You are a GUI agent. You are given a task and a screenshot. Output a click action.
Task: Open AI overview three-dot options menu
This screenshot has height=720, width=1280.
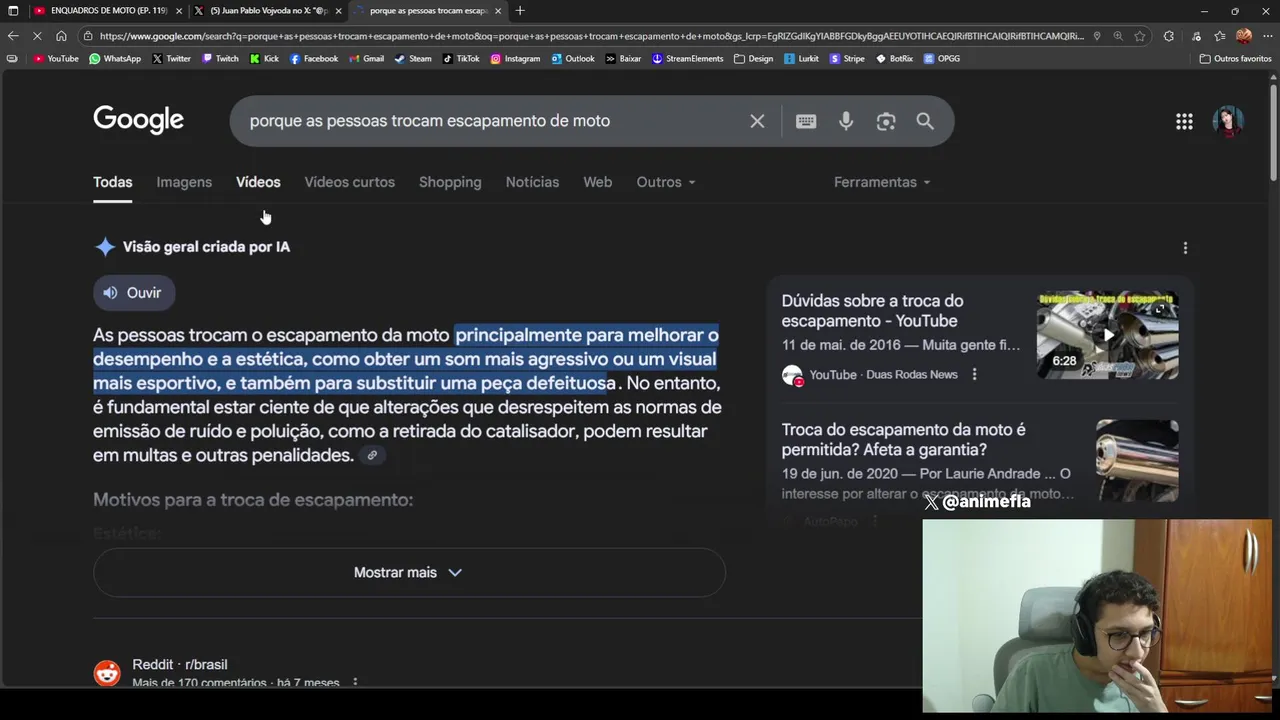point(1185,247)
